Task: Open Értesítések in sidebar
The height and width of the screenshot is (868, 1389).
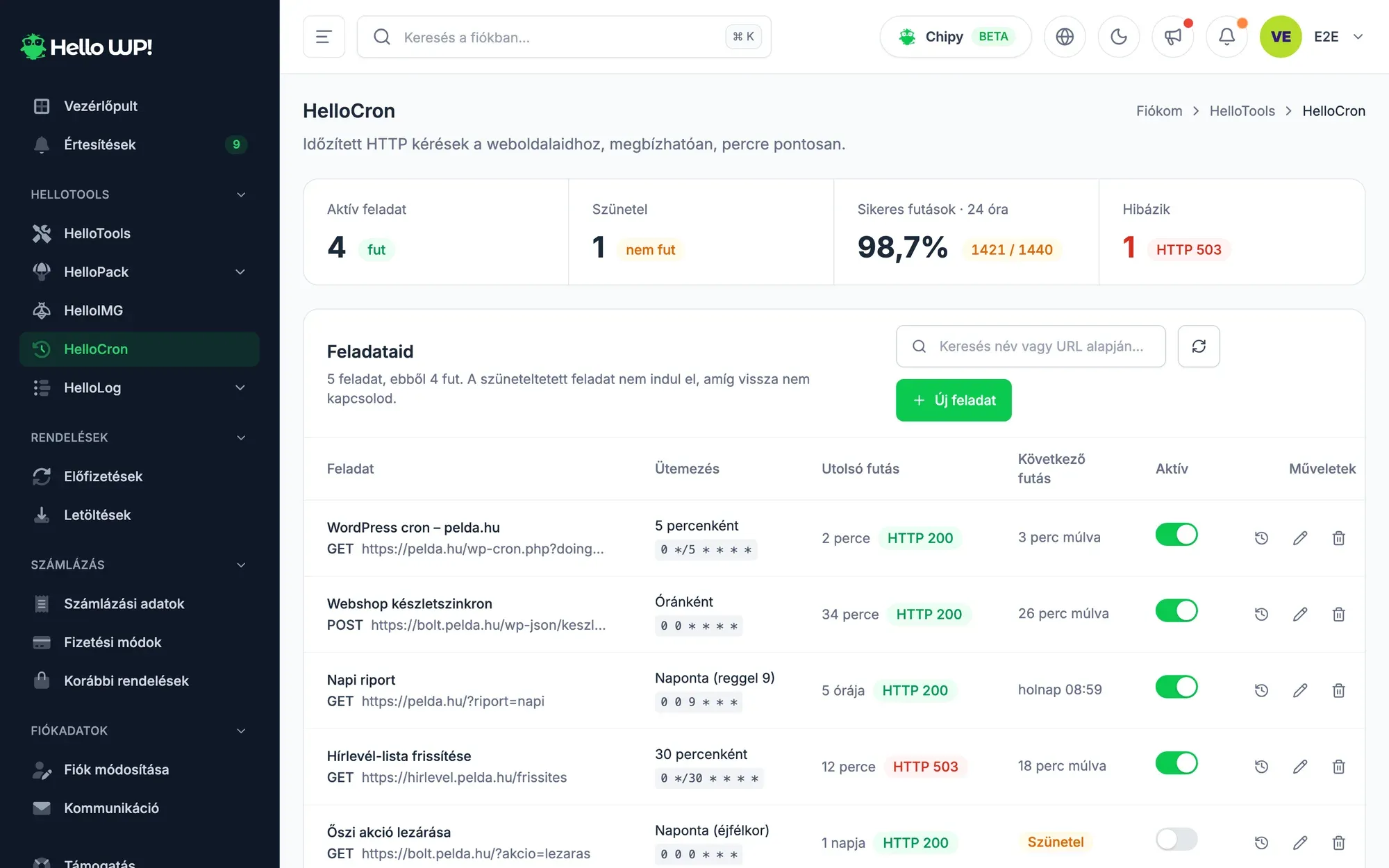Action: pyautogui.click(x=139, y=144)
